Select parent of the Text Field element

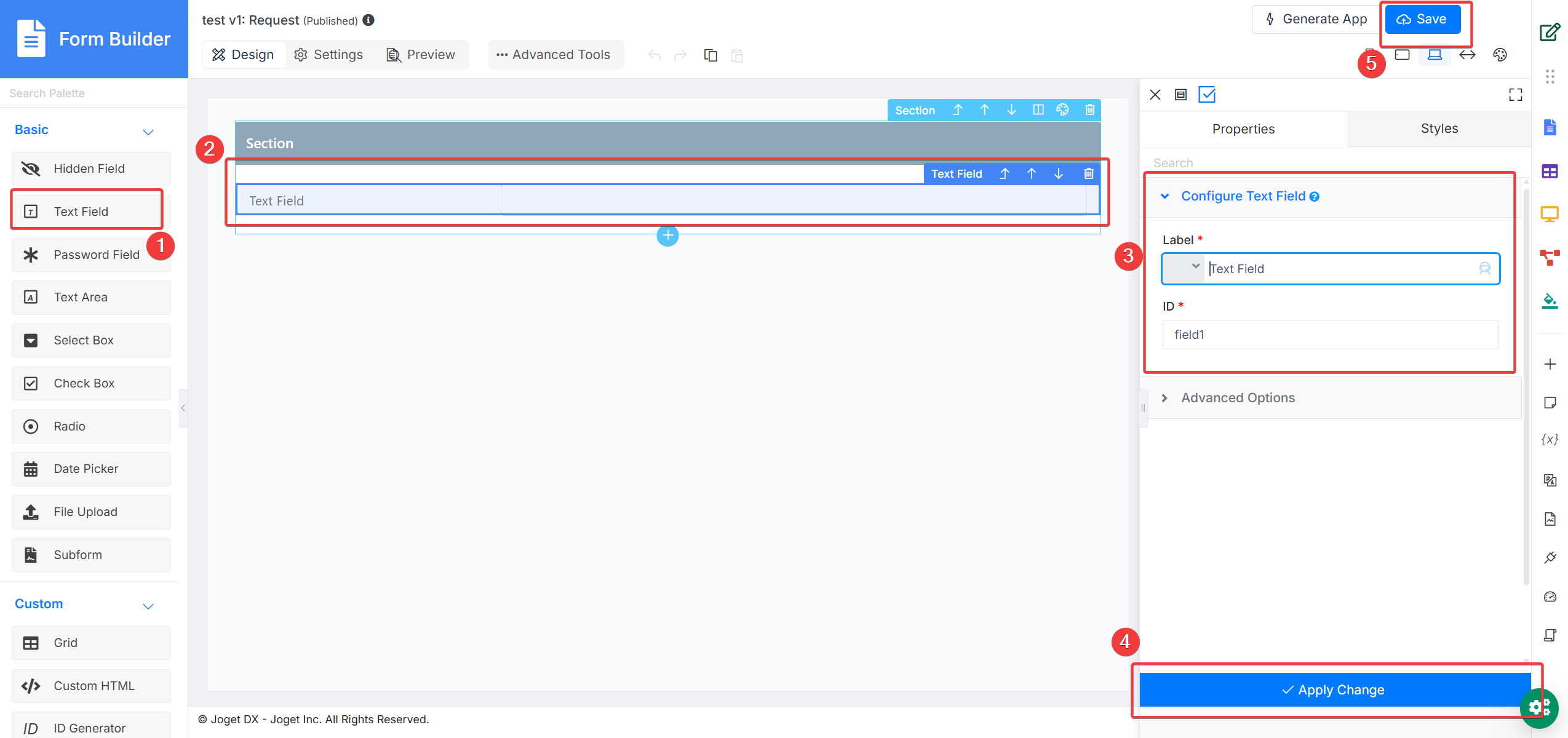(1004, 173)
